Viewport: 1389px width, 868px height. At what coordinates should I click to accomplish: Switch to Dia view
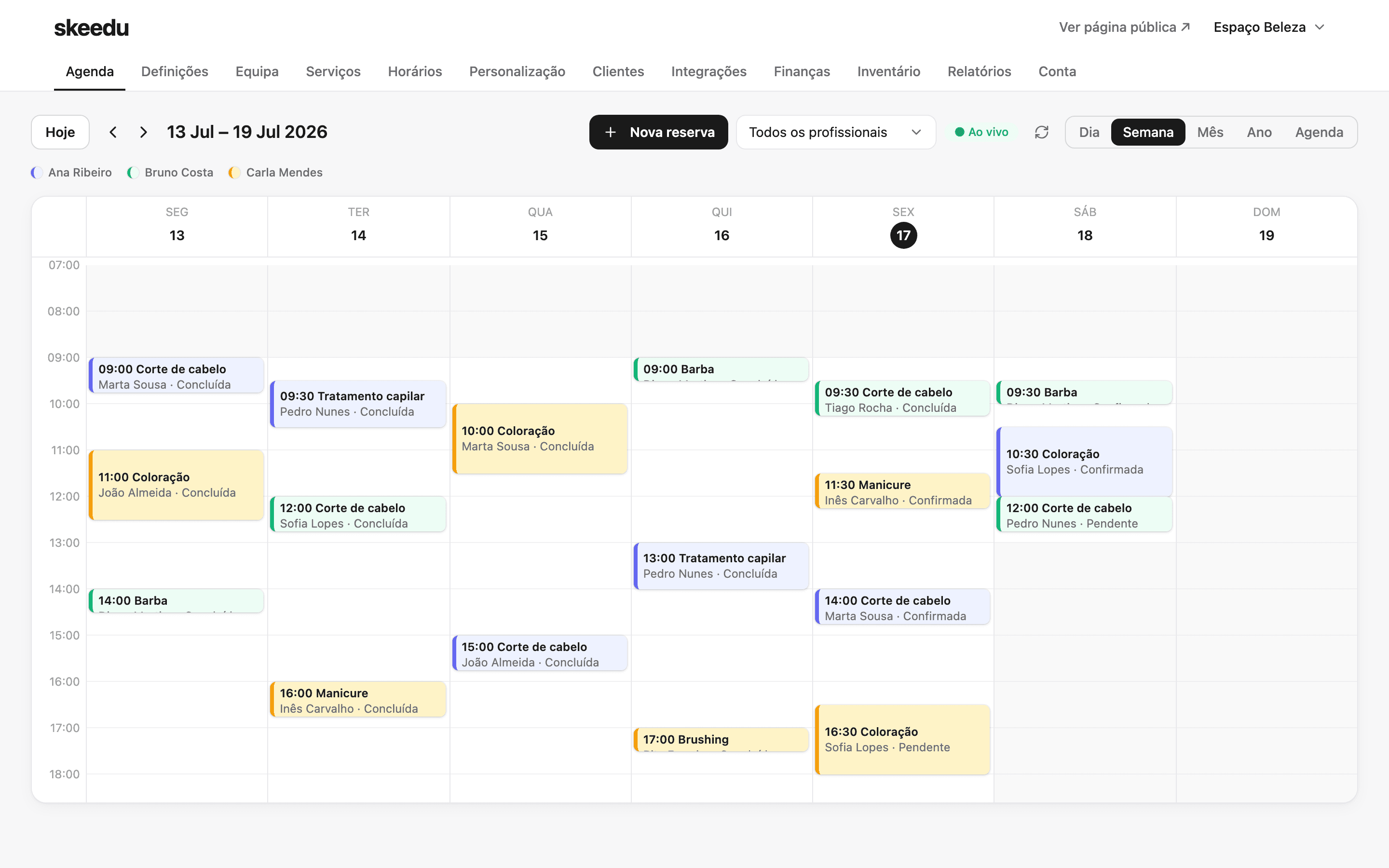click(1089, 132)
